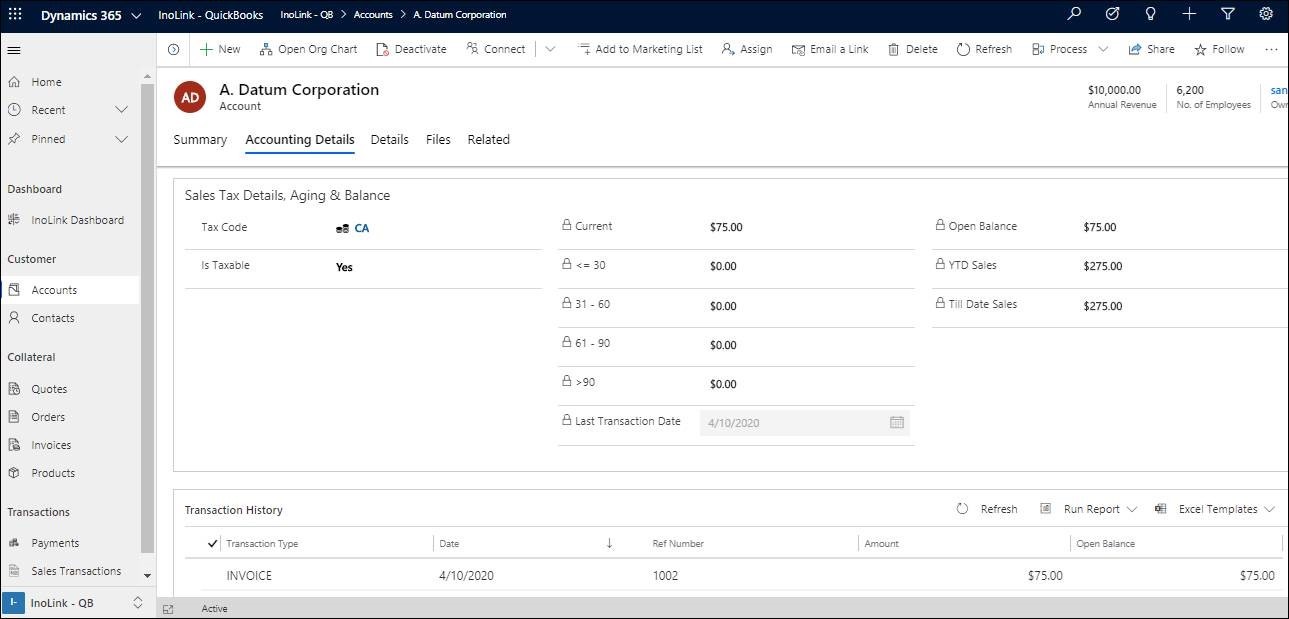Click the 1002 ref number cell
This screenshot has height=619, width=1289.
pyautogui.click(x=666, y=576)
